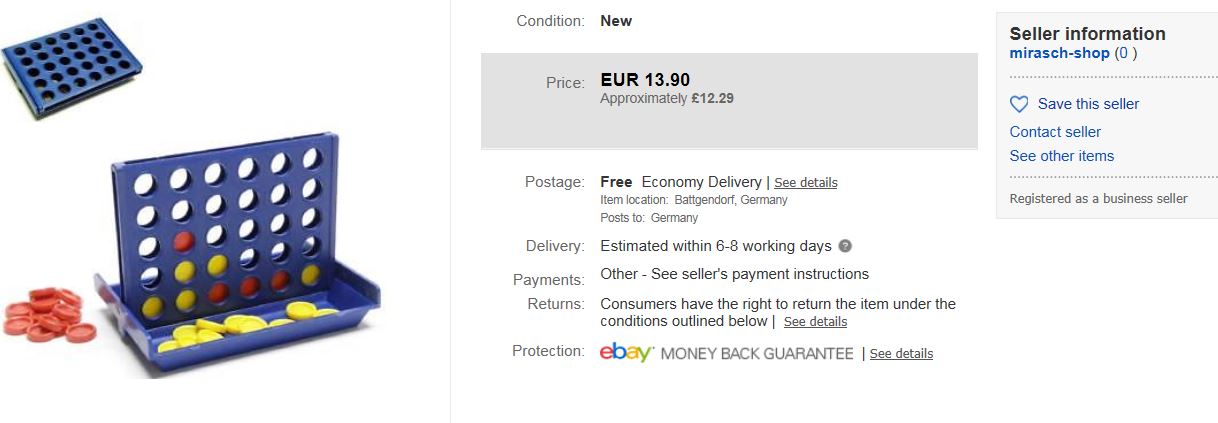Click the EUR 13.90 price
Screen dimensions: 1218x423
645,80
